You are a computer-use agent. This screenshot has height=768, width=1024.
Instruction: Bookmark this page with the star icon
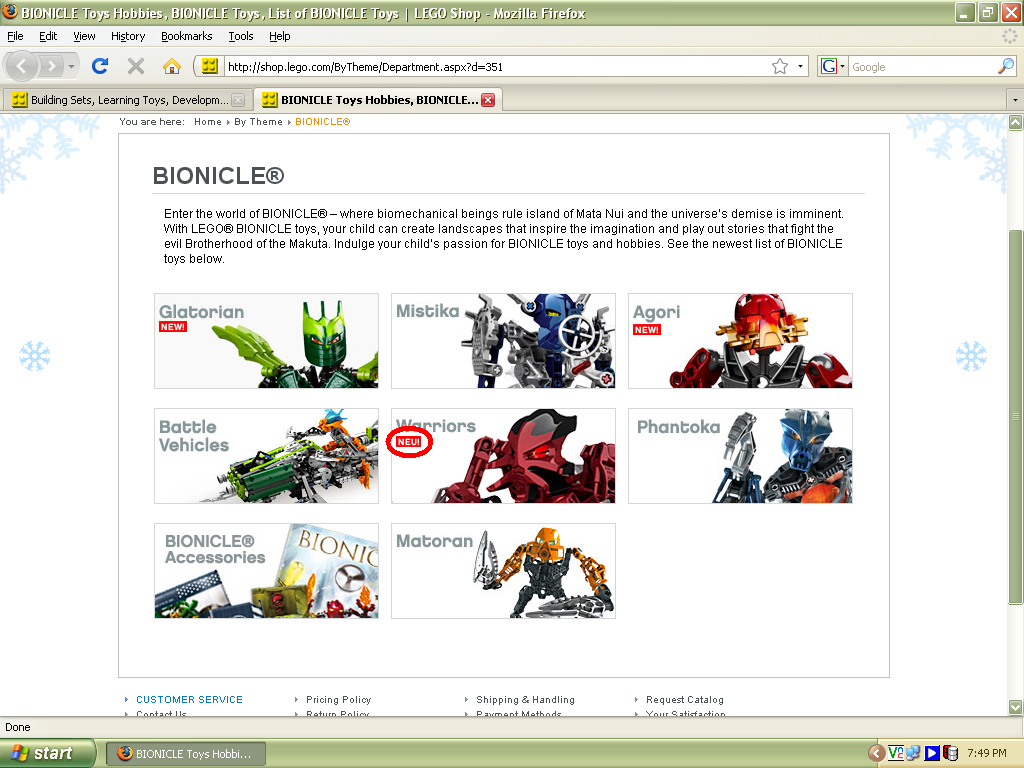click(x=780, y=66)
